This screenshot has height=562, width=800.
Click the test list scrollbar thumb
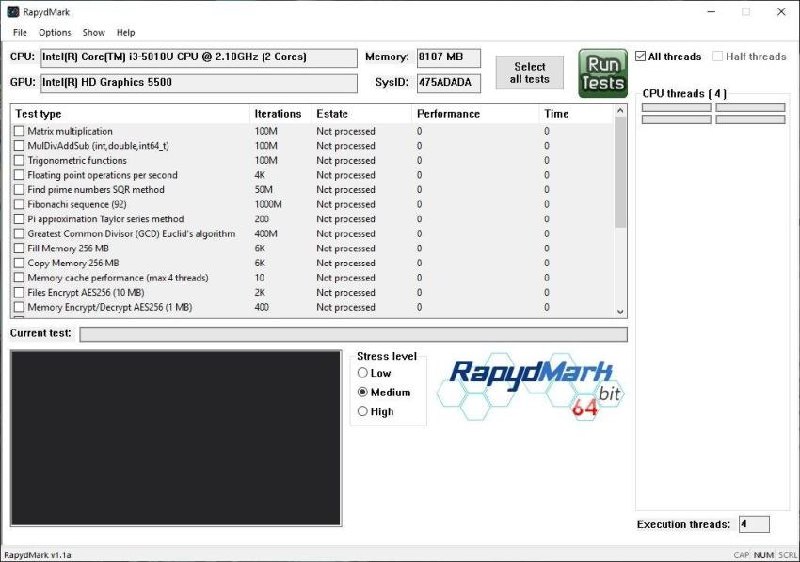pyautogui.click(x=620, y=172)
